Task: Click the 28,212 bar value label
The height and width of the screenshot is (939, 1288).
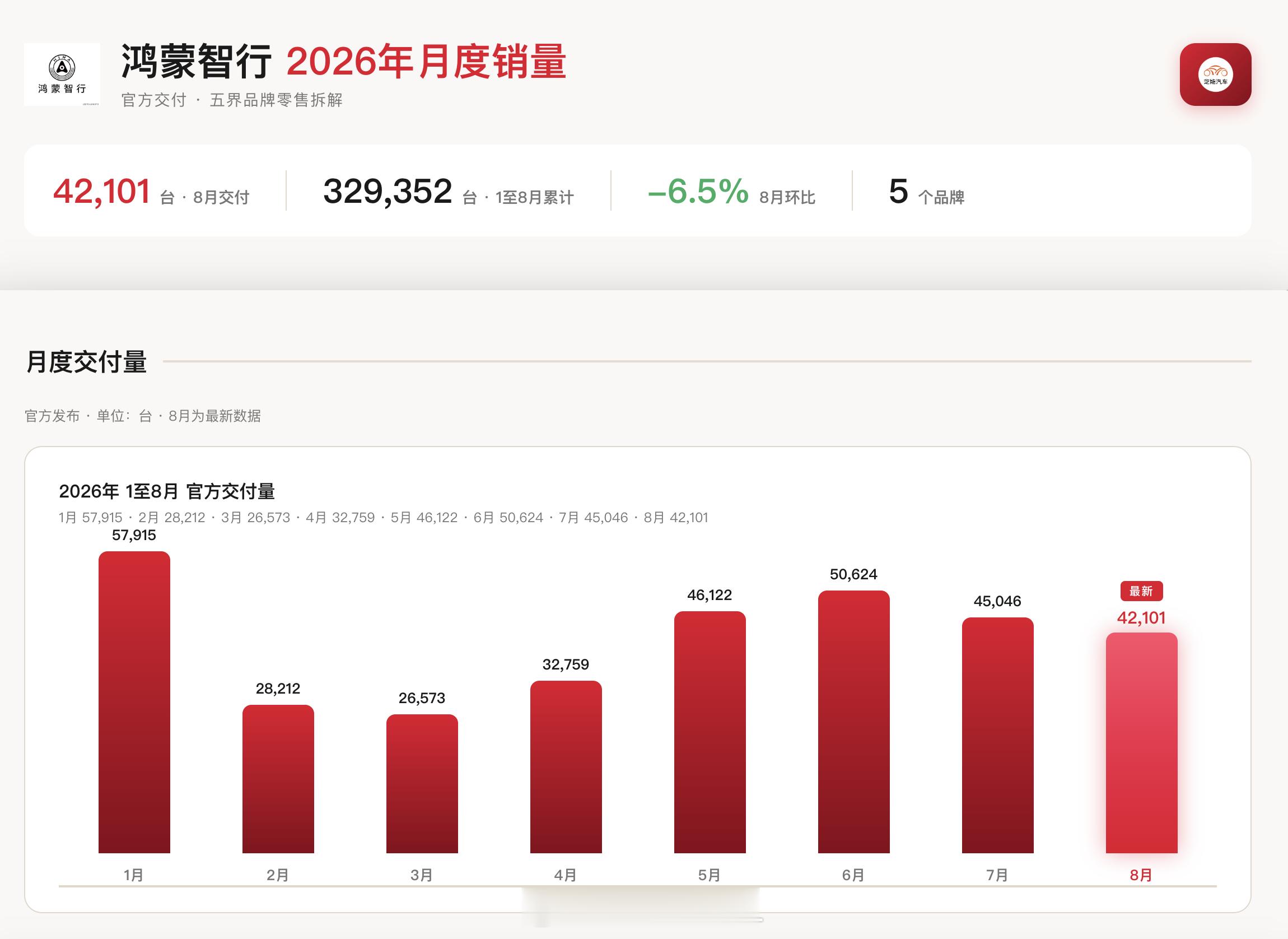Action: 278,689
